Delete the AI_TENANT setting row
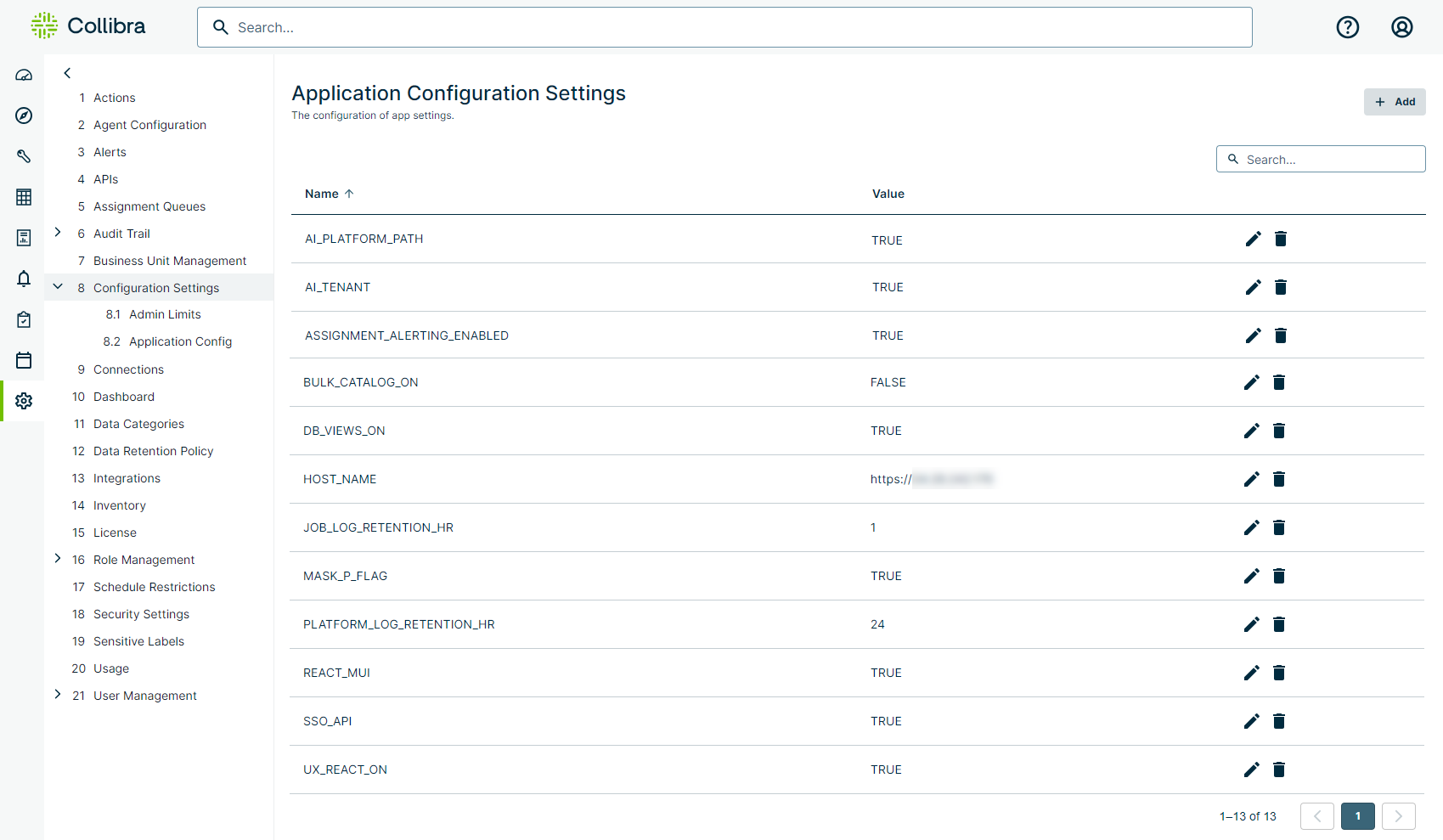Screen dimensions: 1443x840 pos(1281,287)
